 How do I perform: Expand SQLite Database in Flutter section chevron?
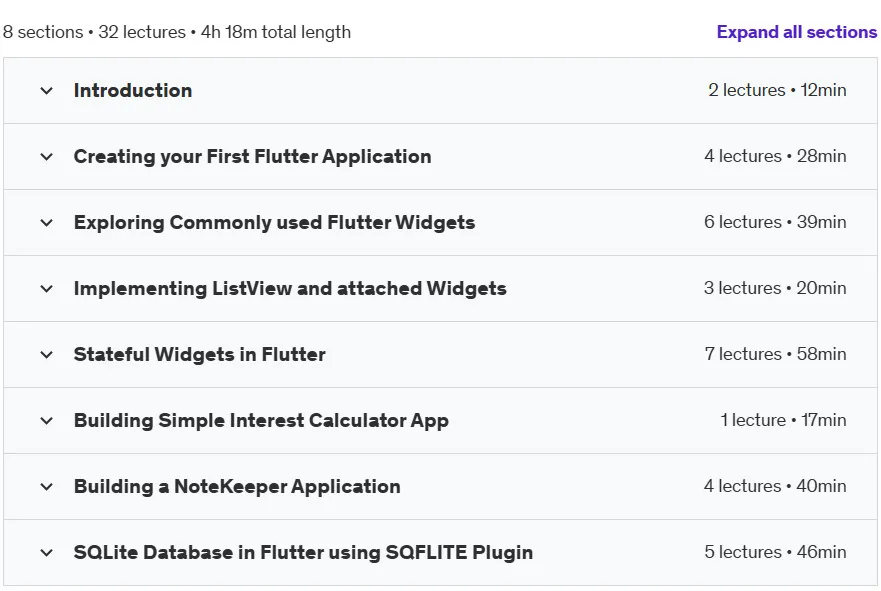point(47,553)
